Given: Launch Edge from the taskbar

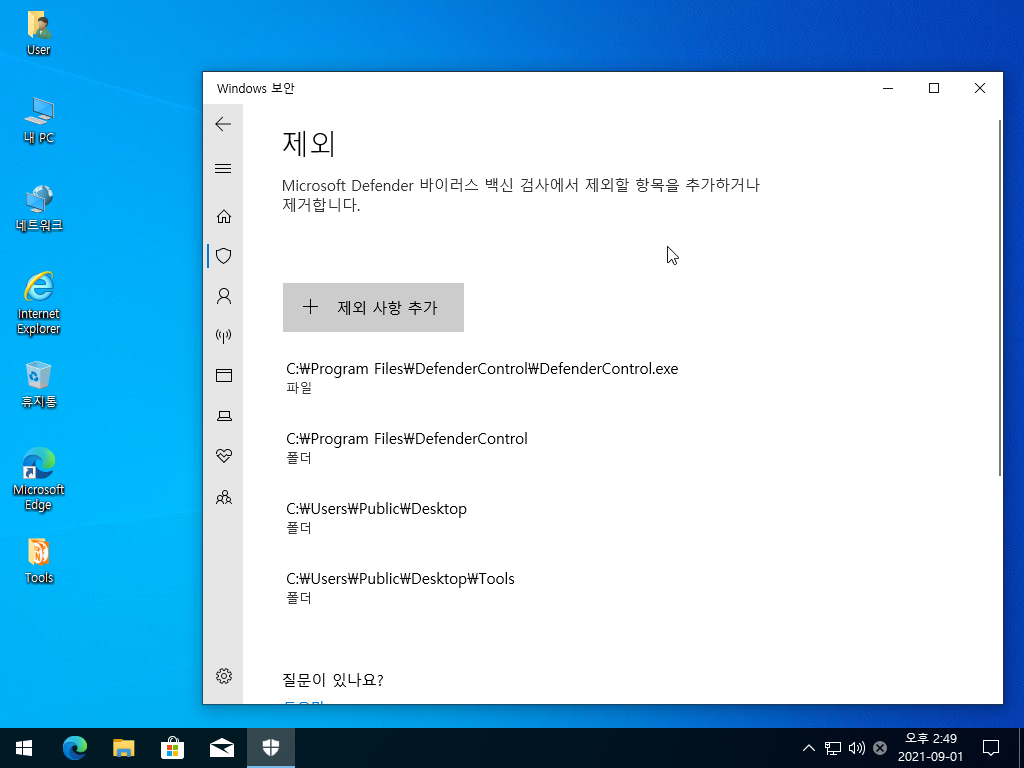Looking at the screenshot, I should [75, 748].
